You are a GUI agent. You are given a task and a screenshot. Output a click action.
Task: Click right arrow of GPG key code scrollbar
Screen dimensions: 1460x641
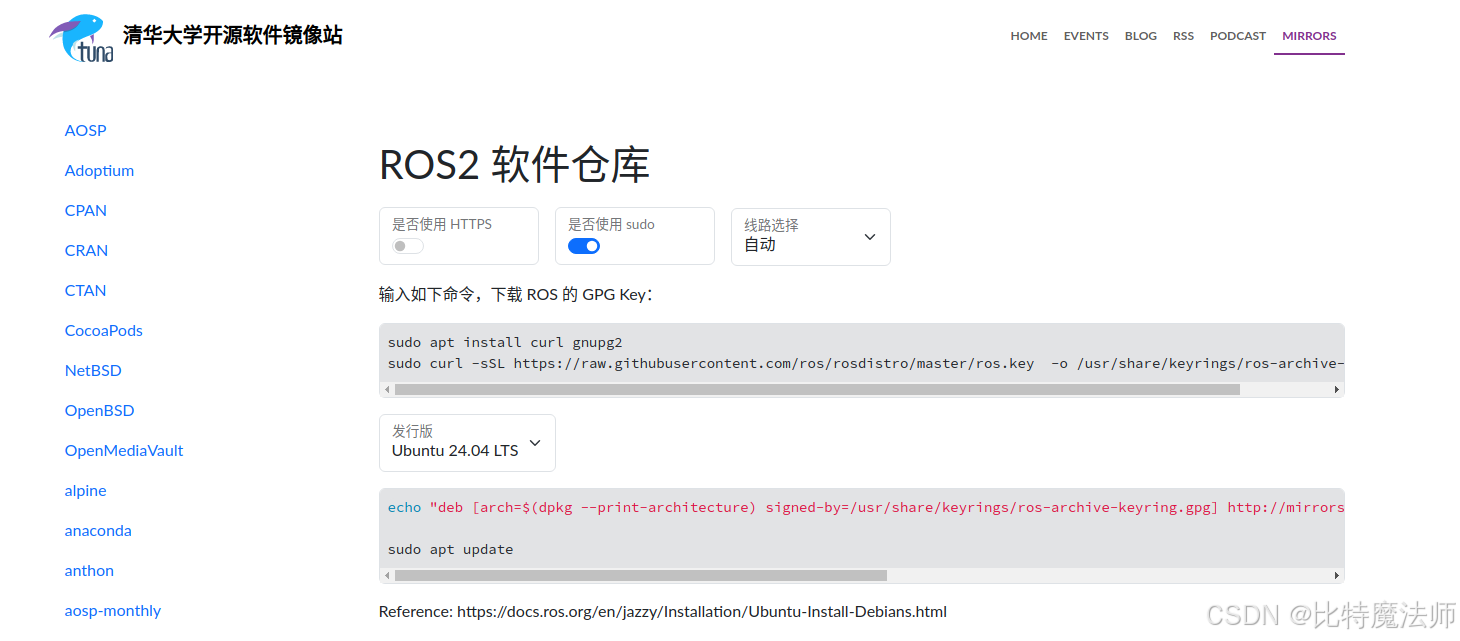pyautogui.click(x=1337, y=389)
